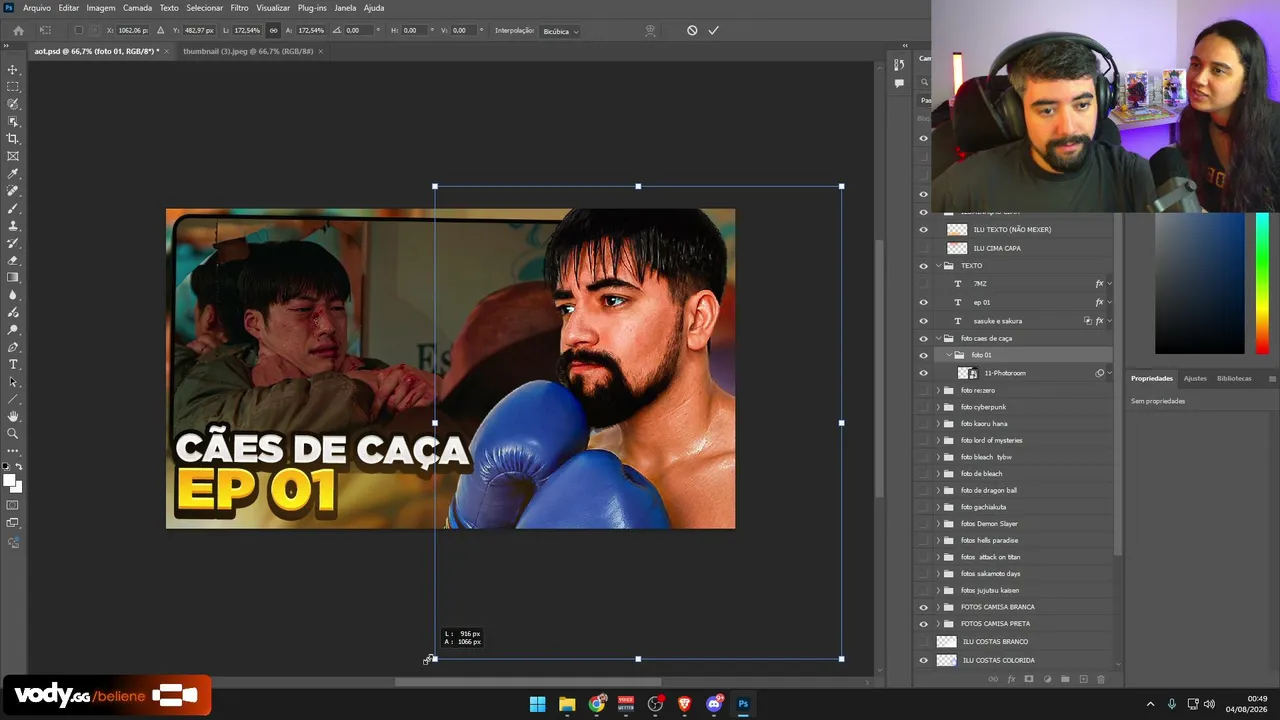Hide the 11-Photoroom layer
Viewport: 1280px width, 720px height.
click(923, 373)
